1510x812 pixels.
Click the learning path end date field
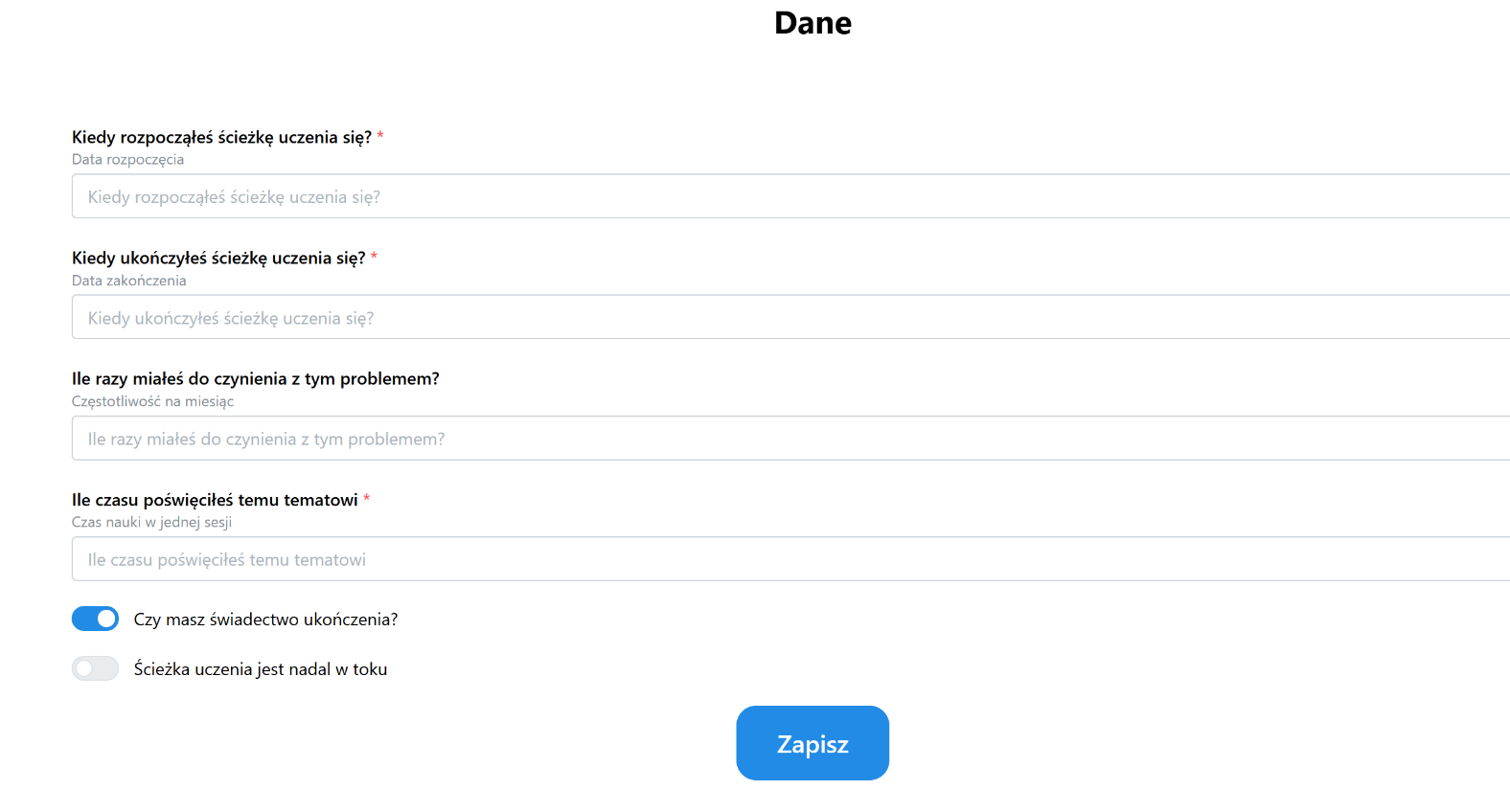click(790, 317)
